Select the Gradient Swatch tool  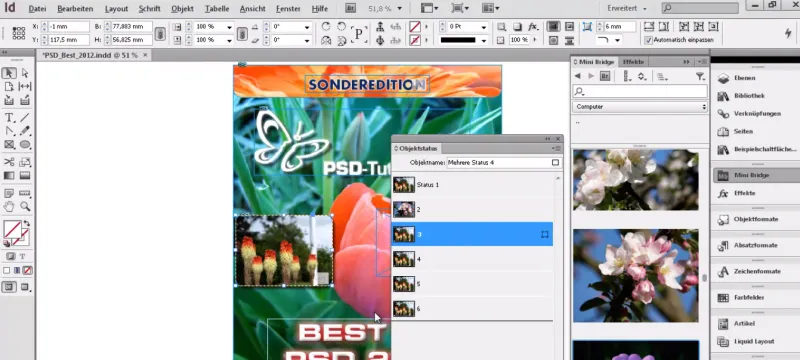click(9, 175)
